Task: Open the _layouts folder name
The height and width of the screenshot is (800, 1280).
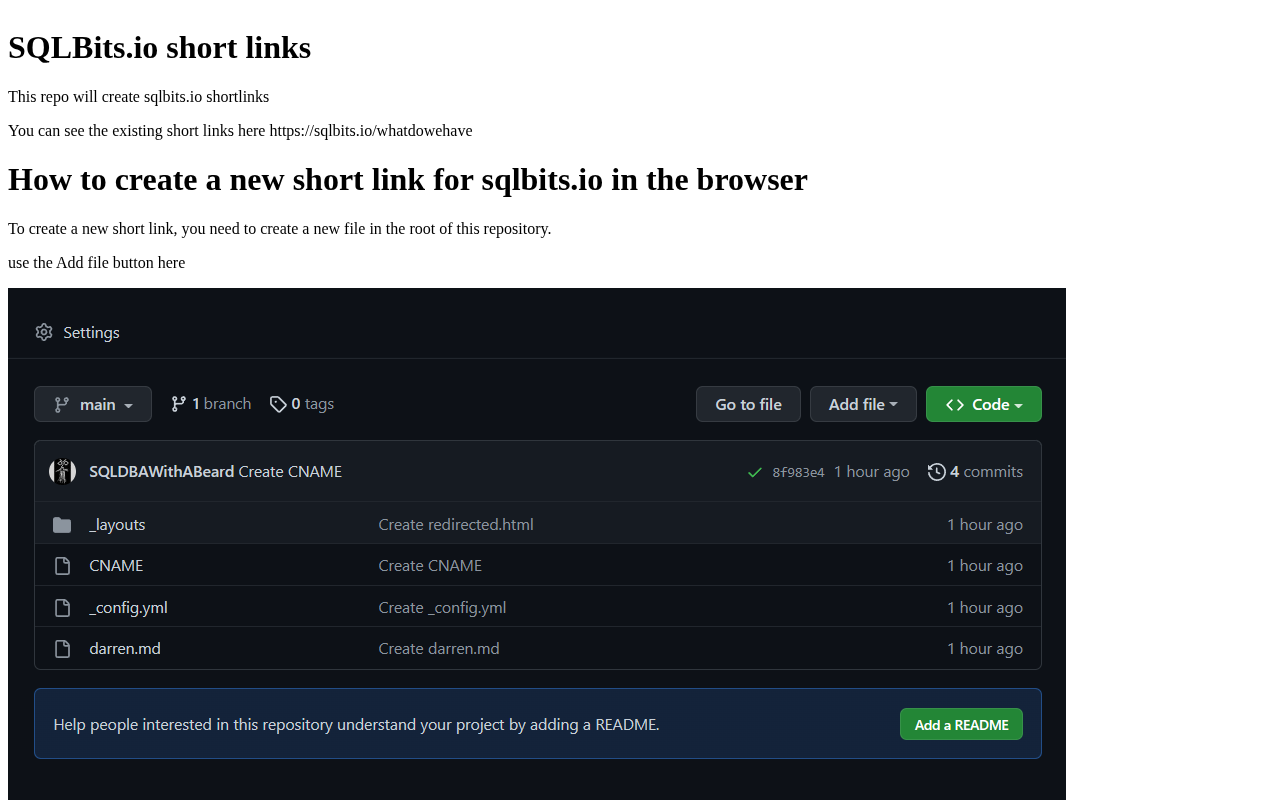Action: click(117, 524)
